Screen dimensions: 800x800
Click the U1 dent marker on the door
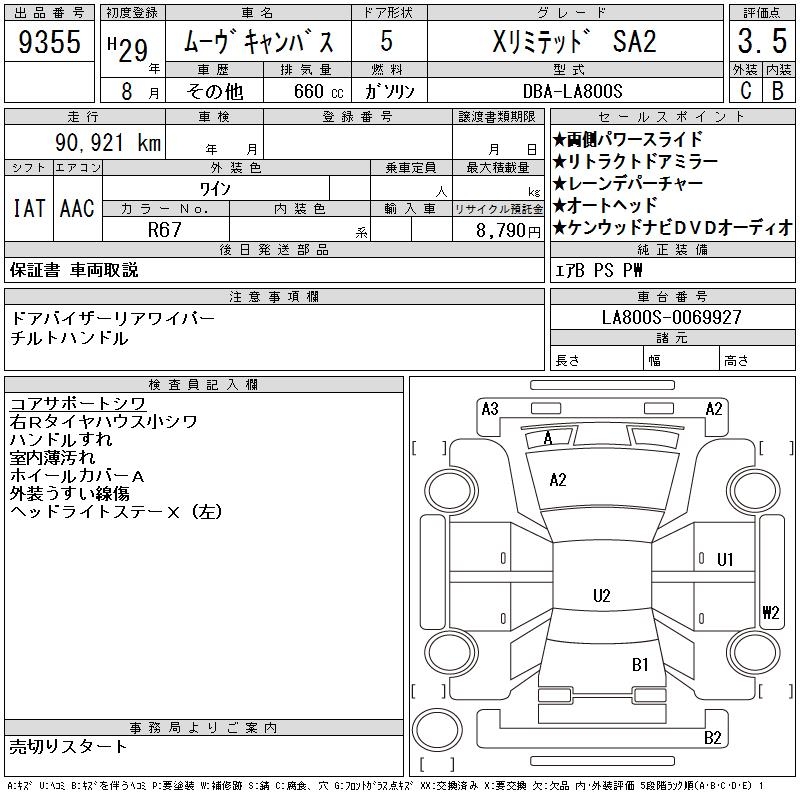tap(725, 560)
